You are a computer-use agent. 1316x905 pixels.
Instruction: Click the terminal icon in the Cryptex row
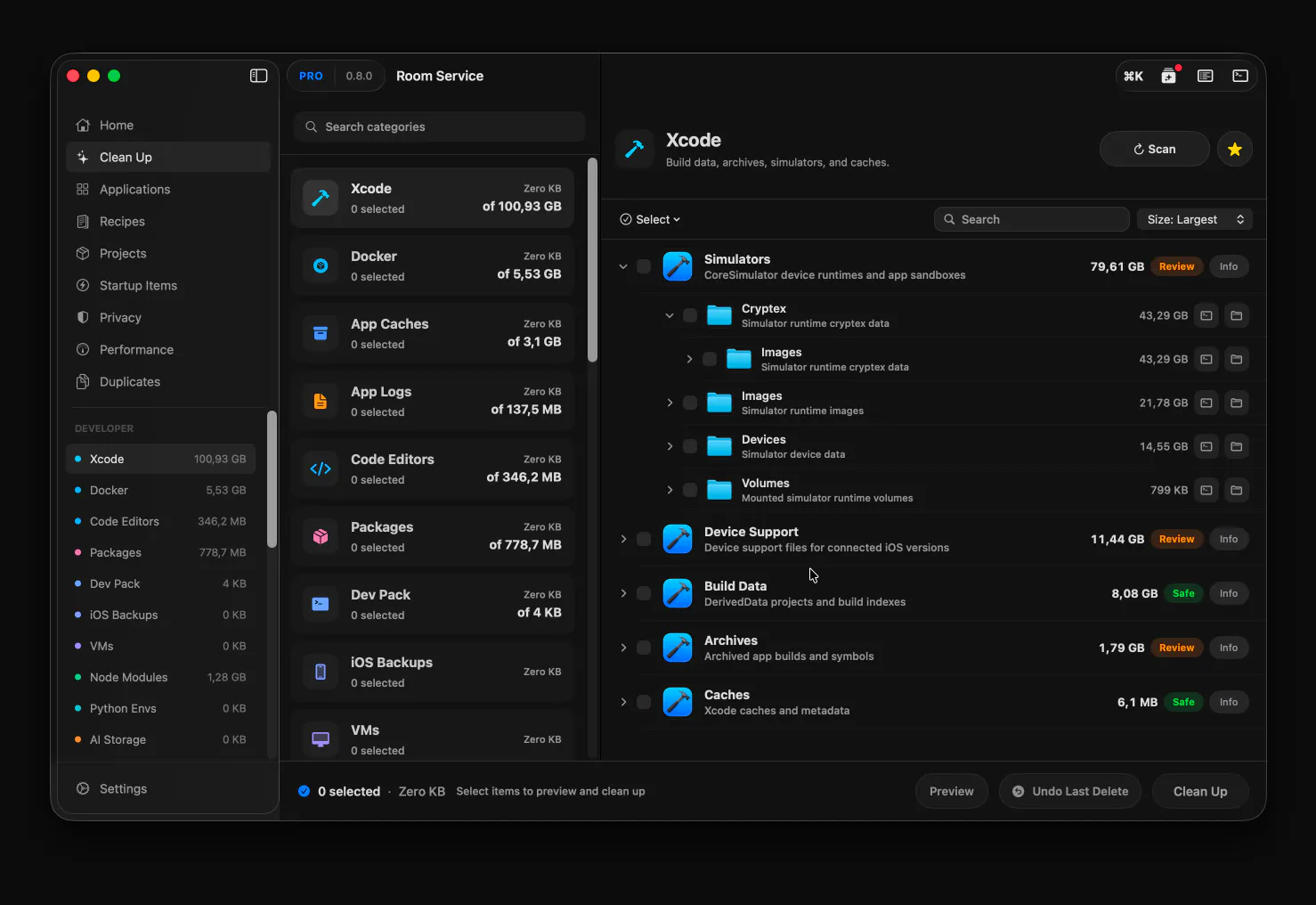tap(1206, 315)
